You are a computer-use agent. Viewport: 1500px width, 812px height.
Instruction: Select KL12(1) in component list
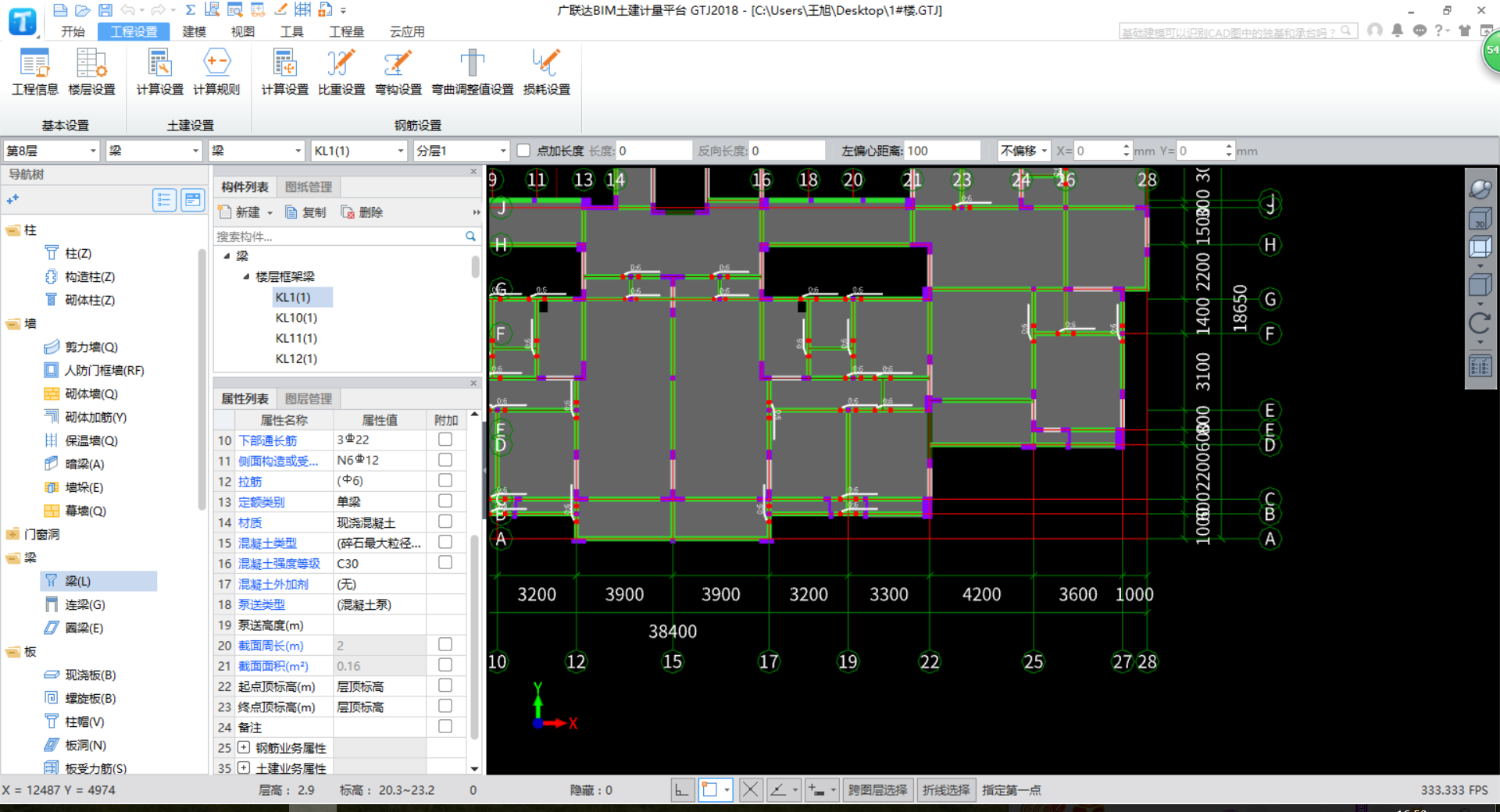[x=296, y=358]
